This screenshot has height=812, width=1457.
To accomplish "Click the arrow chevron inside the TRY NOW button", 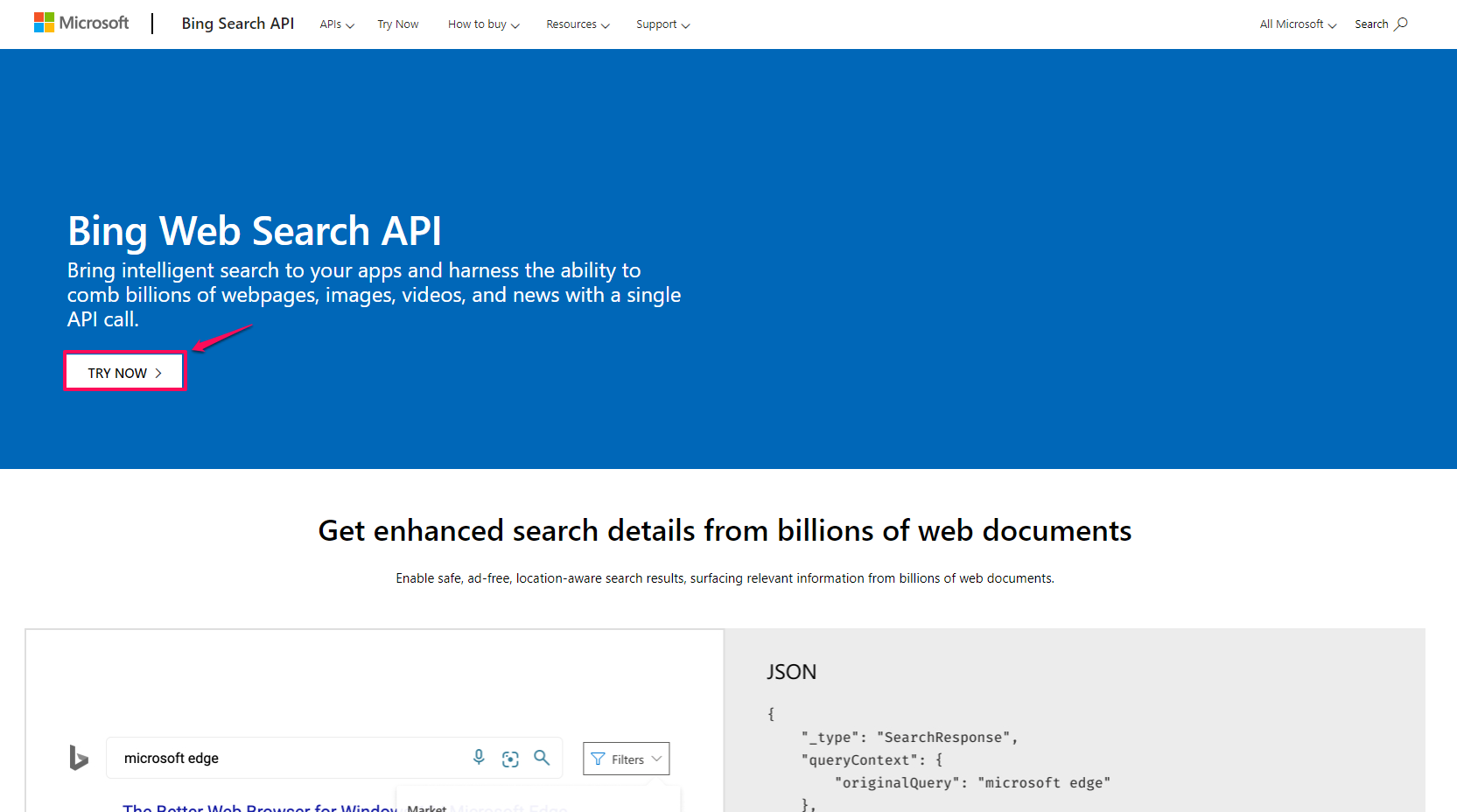I will pos(158,371).
